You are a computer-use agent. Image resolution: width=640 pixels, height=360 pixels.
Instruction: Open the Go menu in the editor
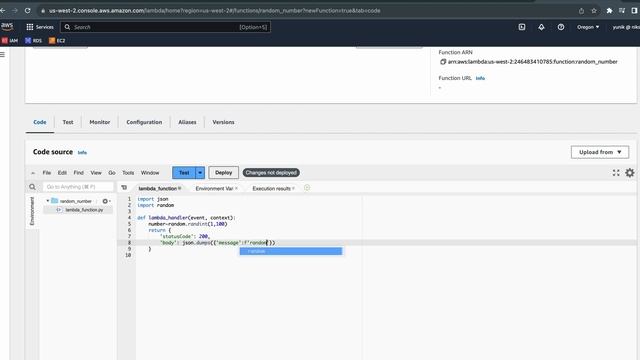pos(112,173)
